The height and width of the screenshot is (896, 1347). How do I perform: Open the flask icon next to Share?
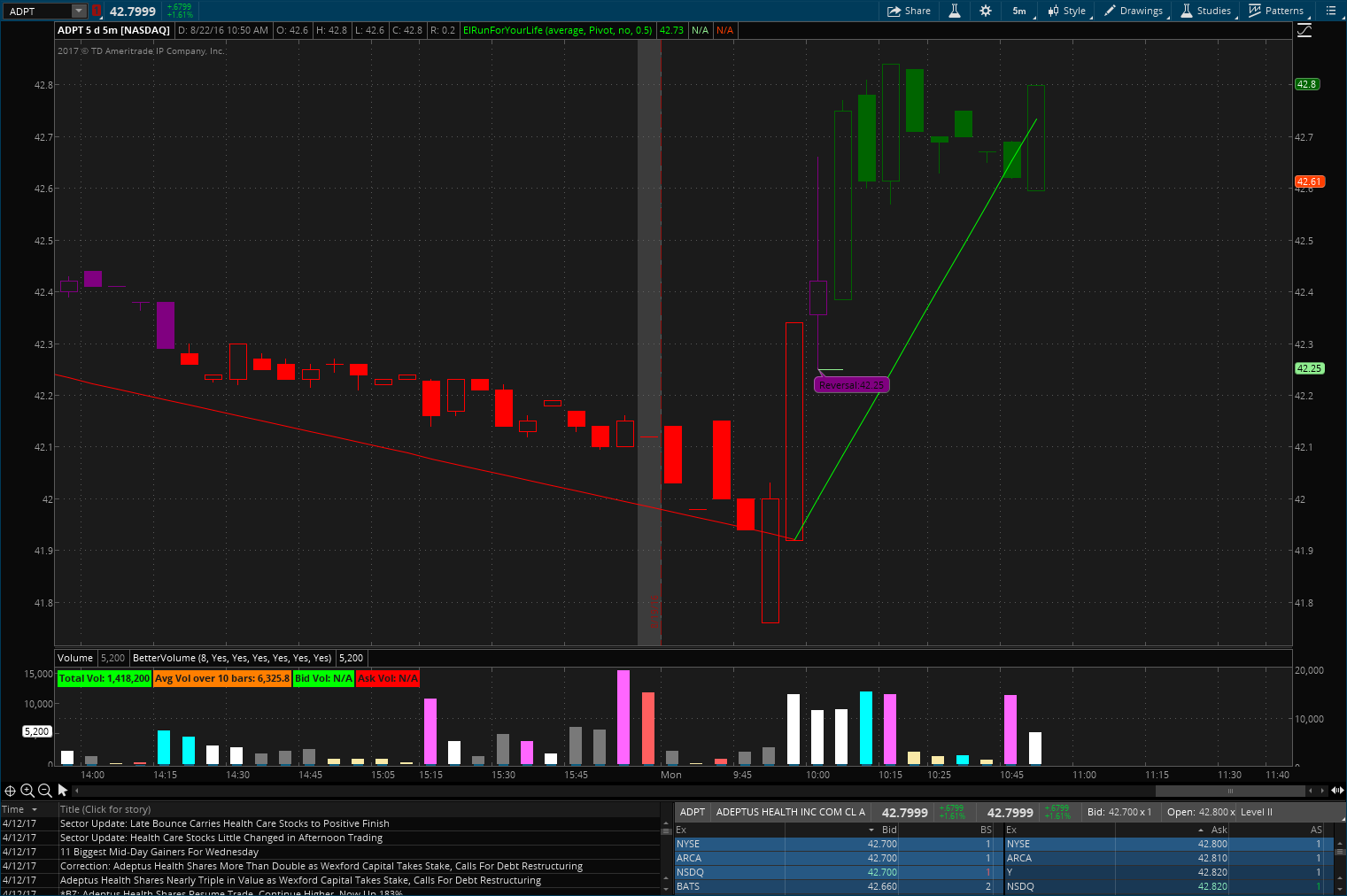click(955, 11)
